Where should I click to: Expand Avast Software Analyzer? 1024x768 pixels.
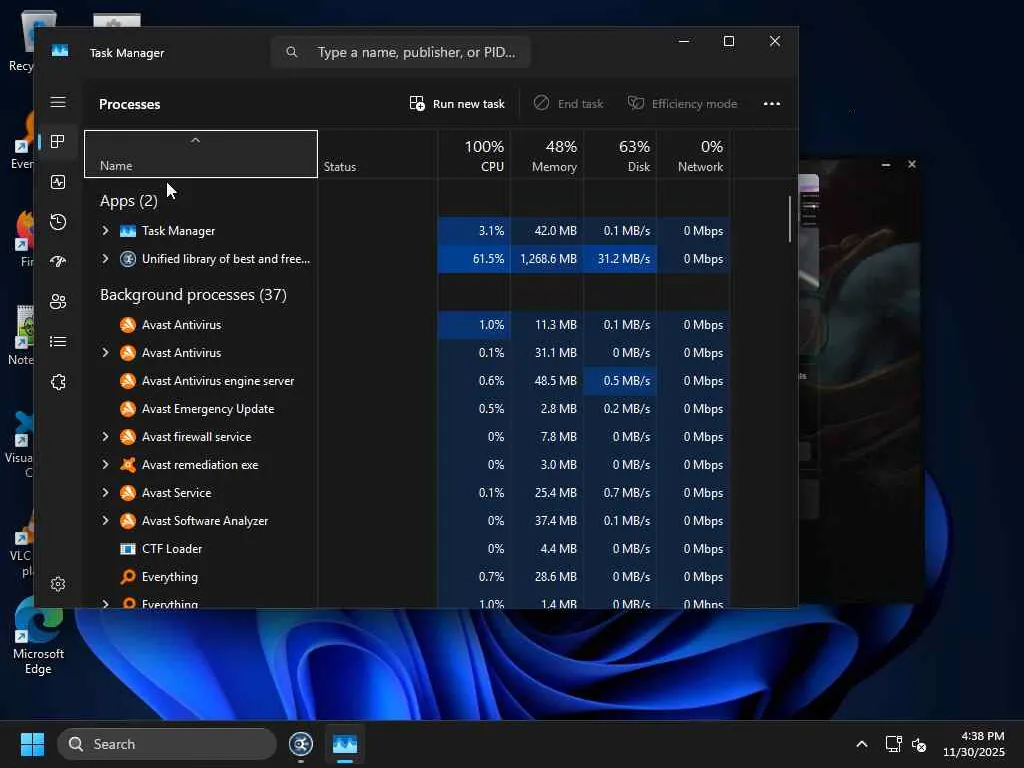(x=105, y=520)
